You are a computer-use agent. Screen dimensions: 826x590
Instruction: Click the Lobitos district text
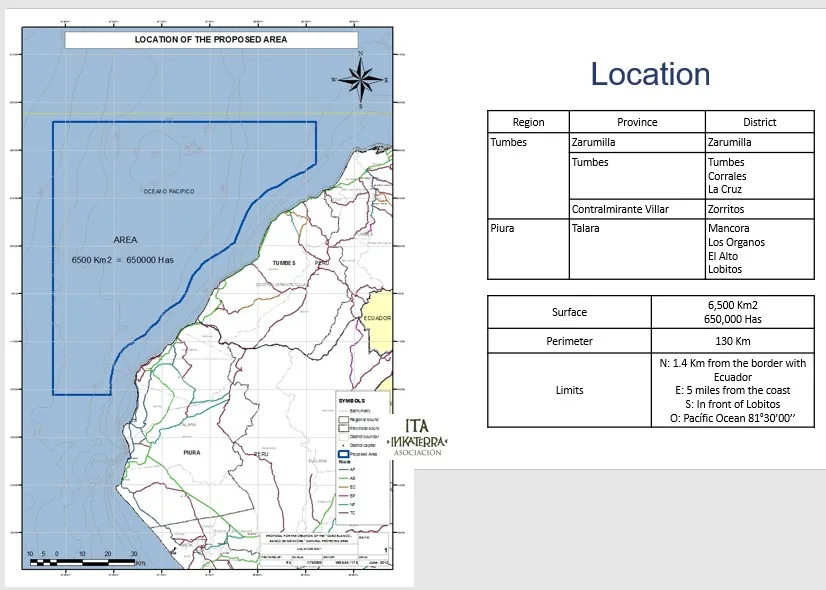click(x=725, y=269)
